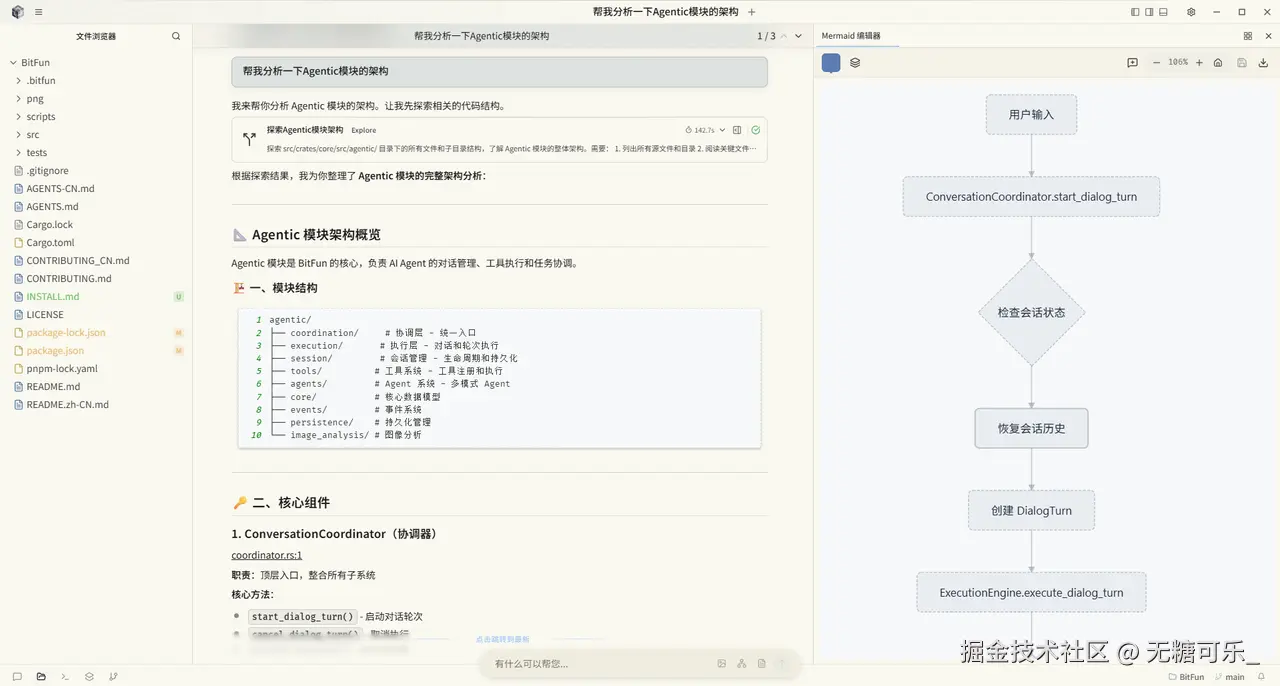The height and width of the screenshot is (686, 1280).
Task: Open notifications bell in the status bar
Action: tap(1262, 677)
